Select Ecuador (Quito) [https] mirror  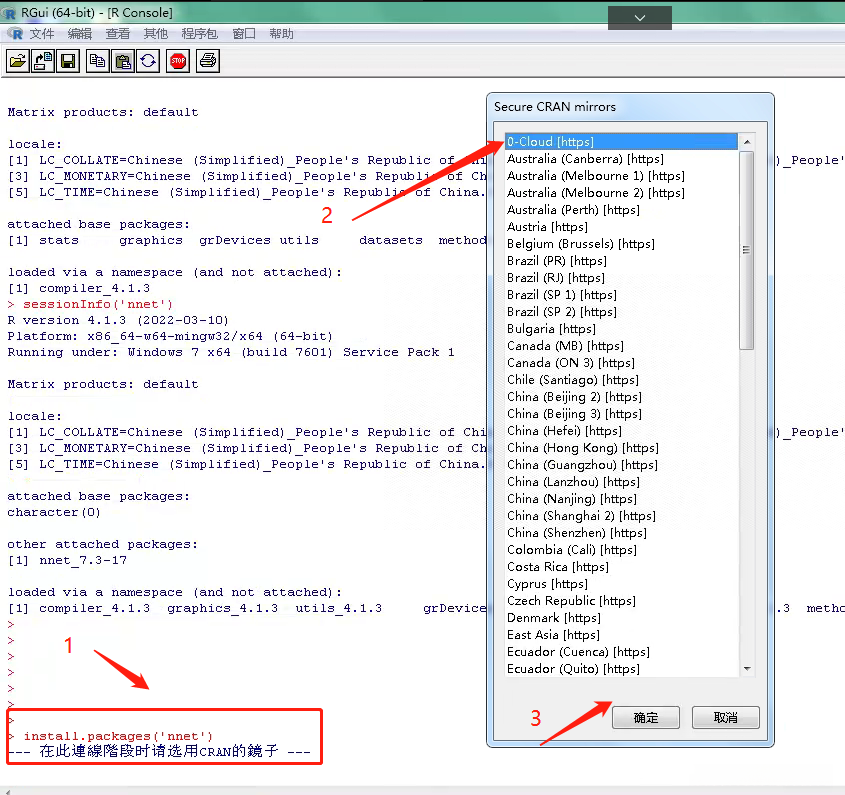coord(621,669)
